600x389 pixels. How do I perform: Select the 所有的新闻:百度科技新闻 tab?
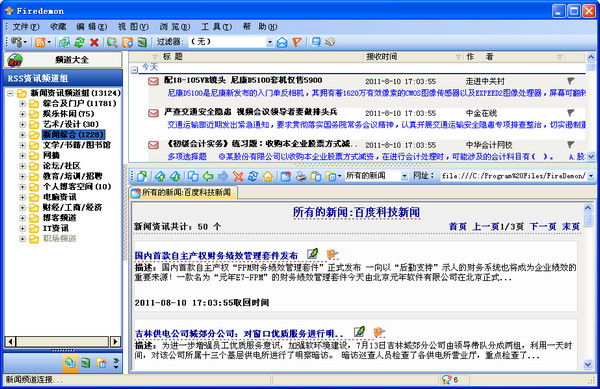click(183, 192)
